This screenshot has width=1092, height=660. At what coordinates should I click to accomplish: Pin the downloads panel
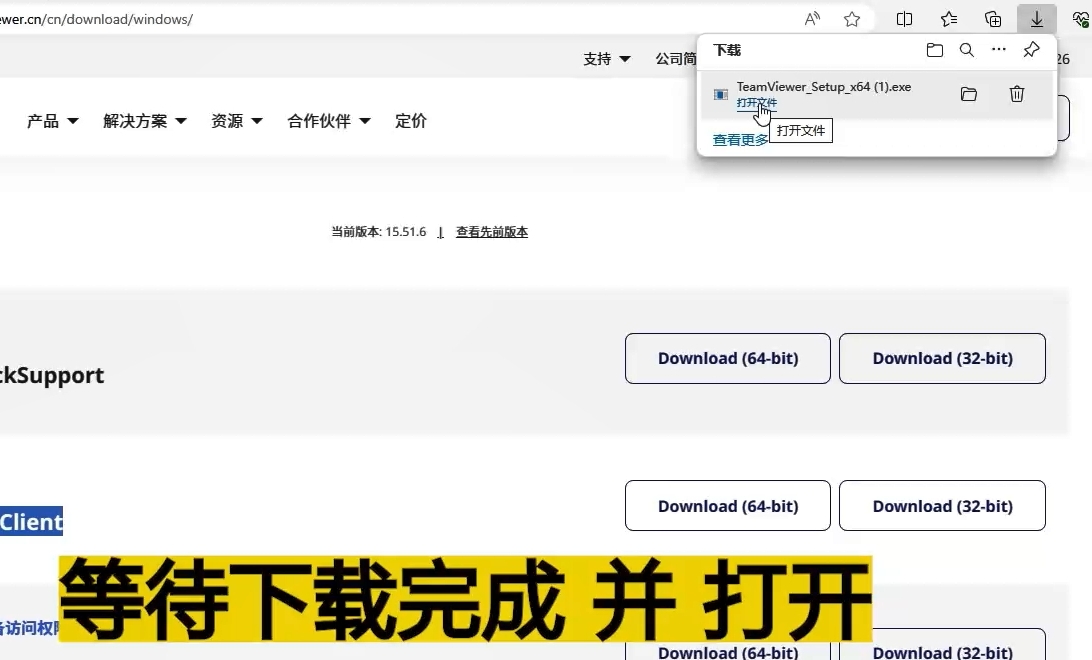pos(1031,49)
